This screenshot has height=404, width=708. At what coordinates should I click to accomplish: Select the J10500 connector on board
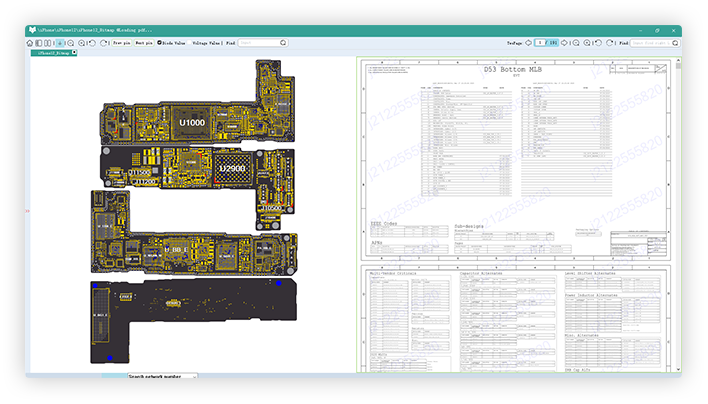click(273, 208)
